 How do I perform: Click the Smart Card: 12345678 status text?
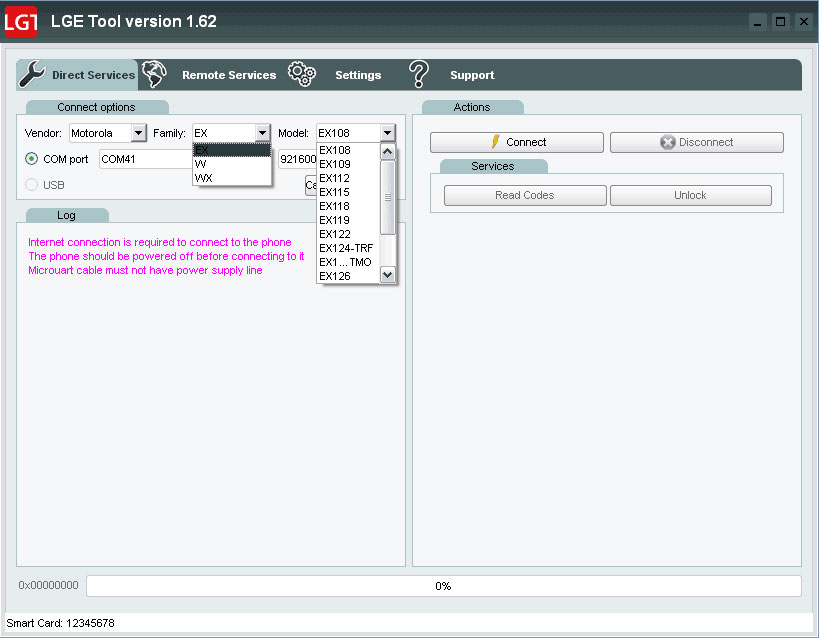[x=60, y=623]
